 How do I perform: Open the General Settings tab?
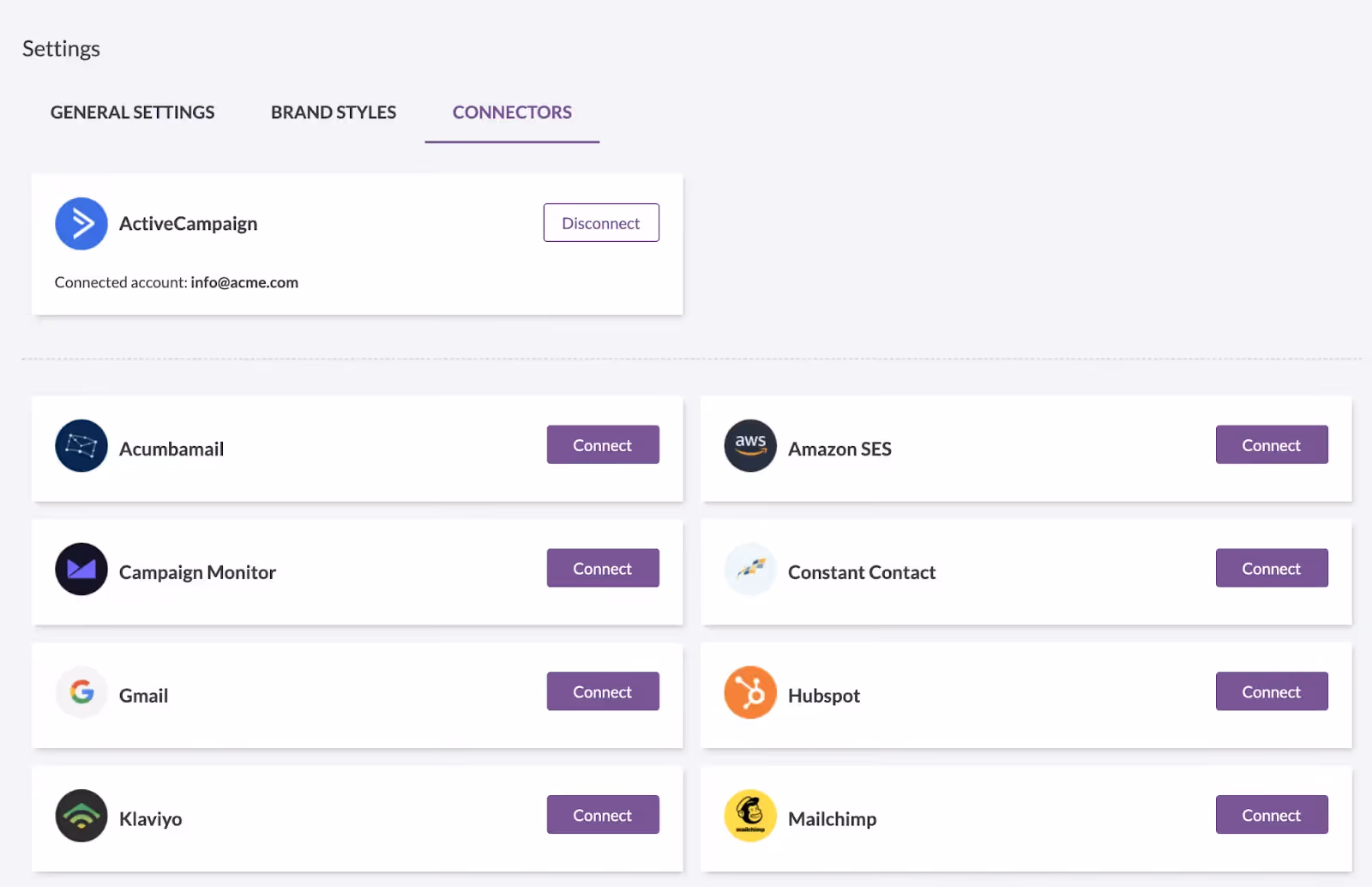133,112
